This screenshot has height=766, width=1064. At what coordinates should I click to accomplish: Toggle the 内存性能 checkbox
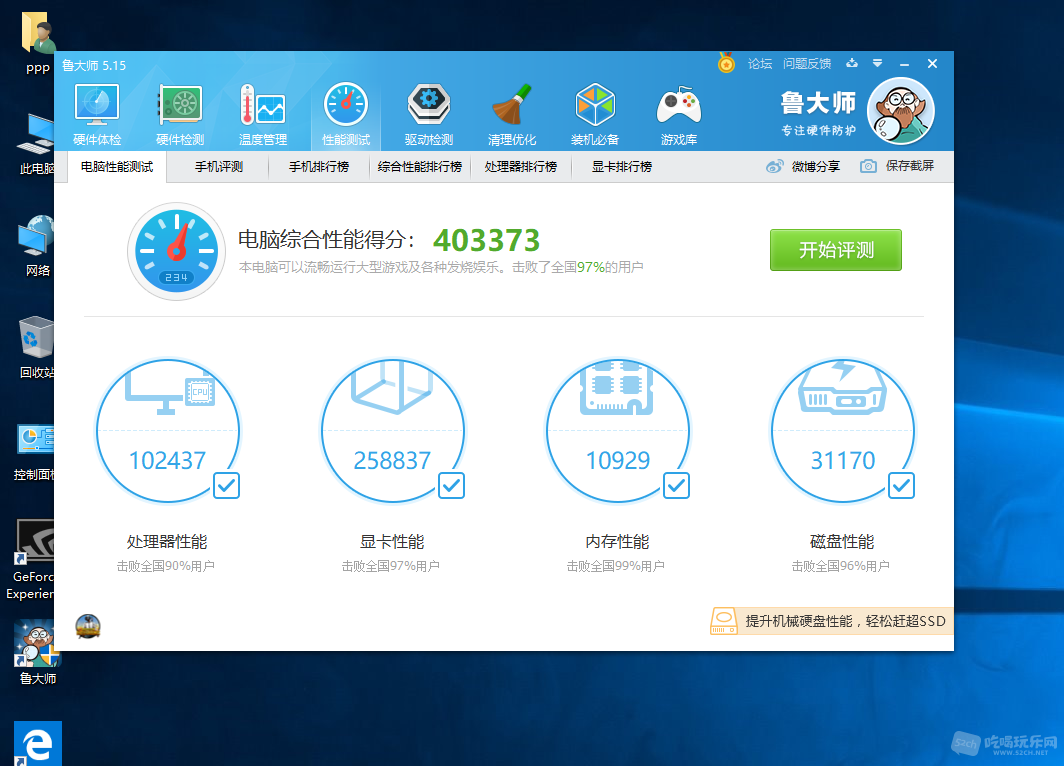pyautogui.click(x=677, y=485)
